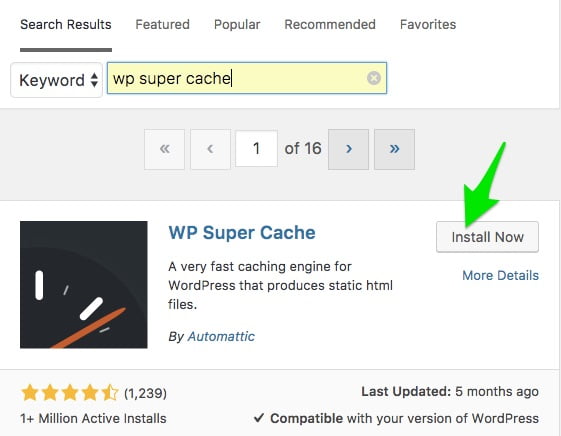Open the Favorites tab
Image resolution: width=561 pixels, height=436 pixels.
point(428,24)
